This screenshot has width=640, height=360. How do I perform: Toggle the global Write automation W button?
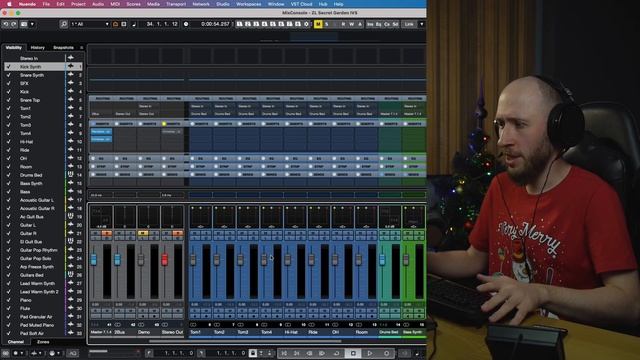(x=351, y=24)
